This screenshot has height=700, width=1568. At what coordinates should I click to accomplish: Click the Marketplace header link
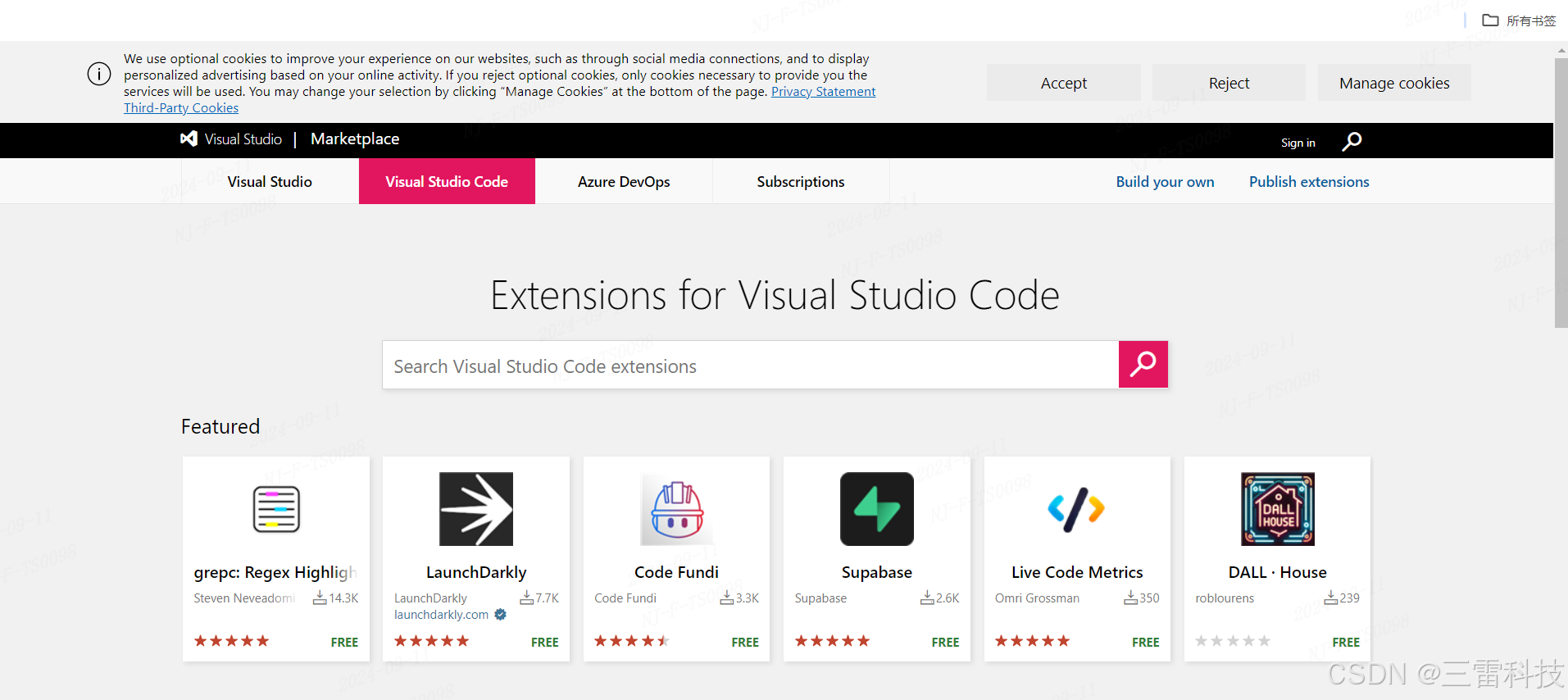click(355, 139)
